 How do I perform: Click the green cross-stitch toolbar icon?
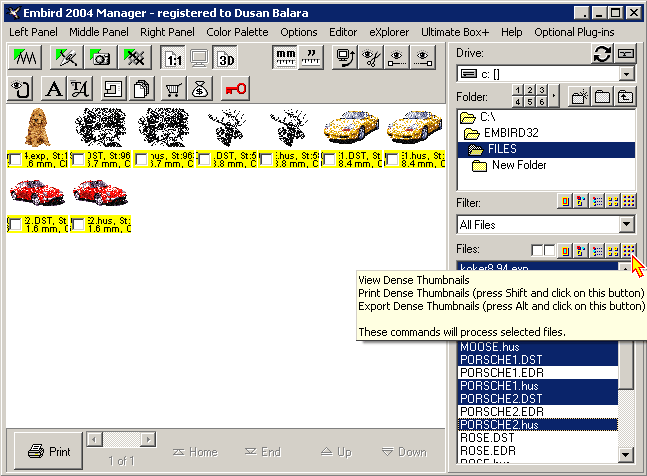coord(135,58)
